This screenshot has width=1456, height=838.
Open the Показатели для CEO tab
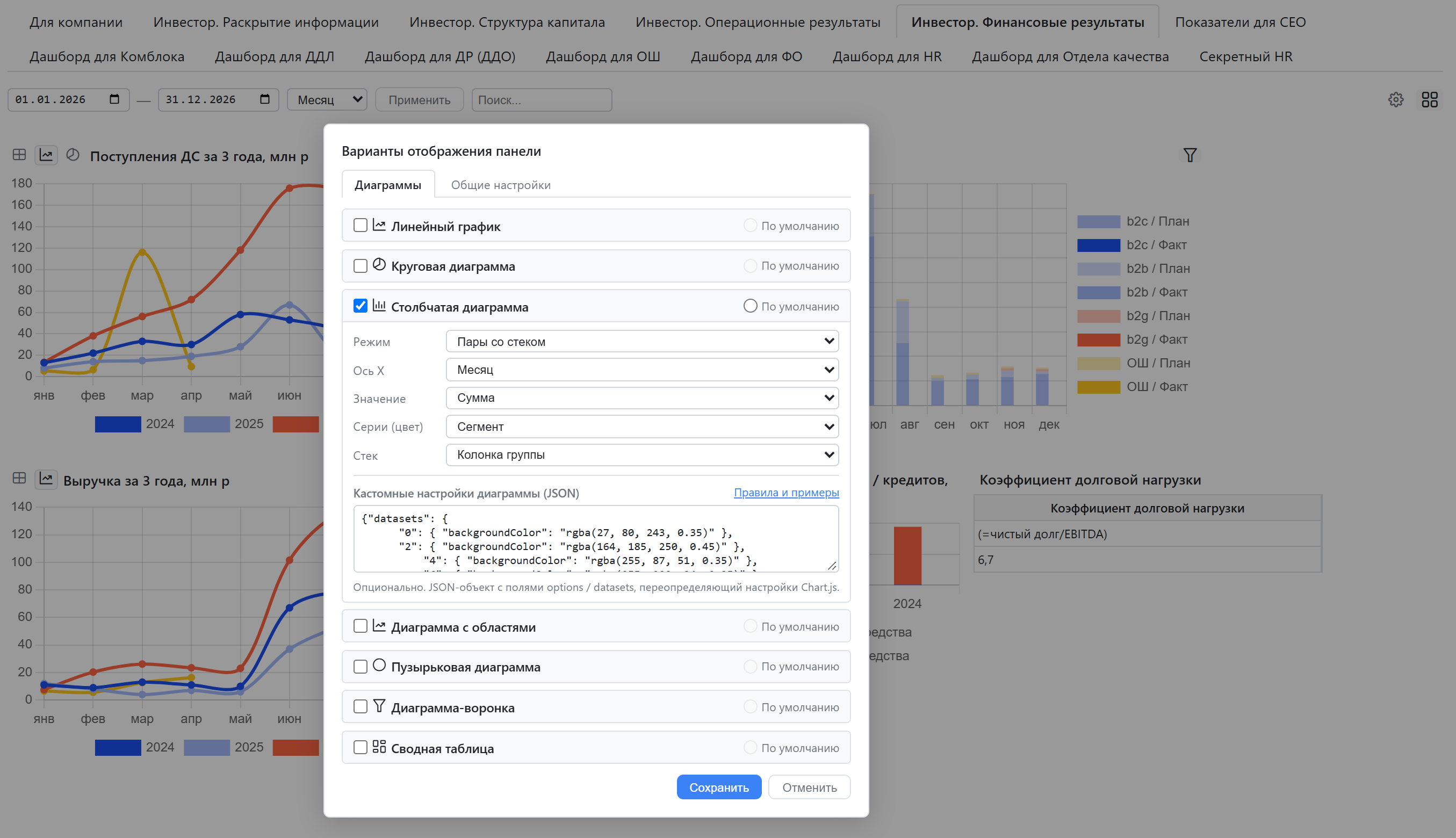[1240, 22]
